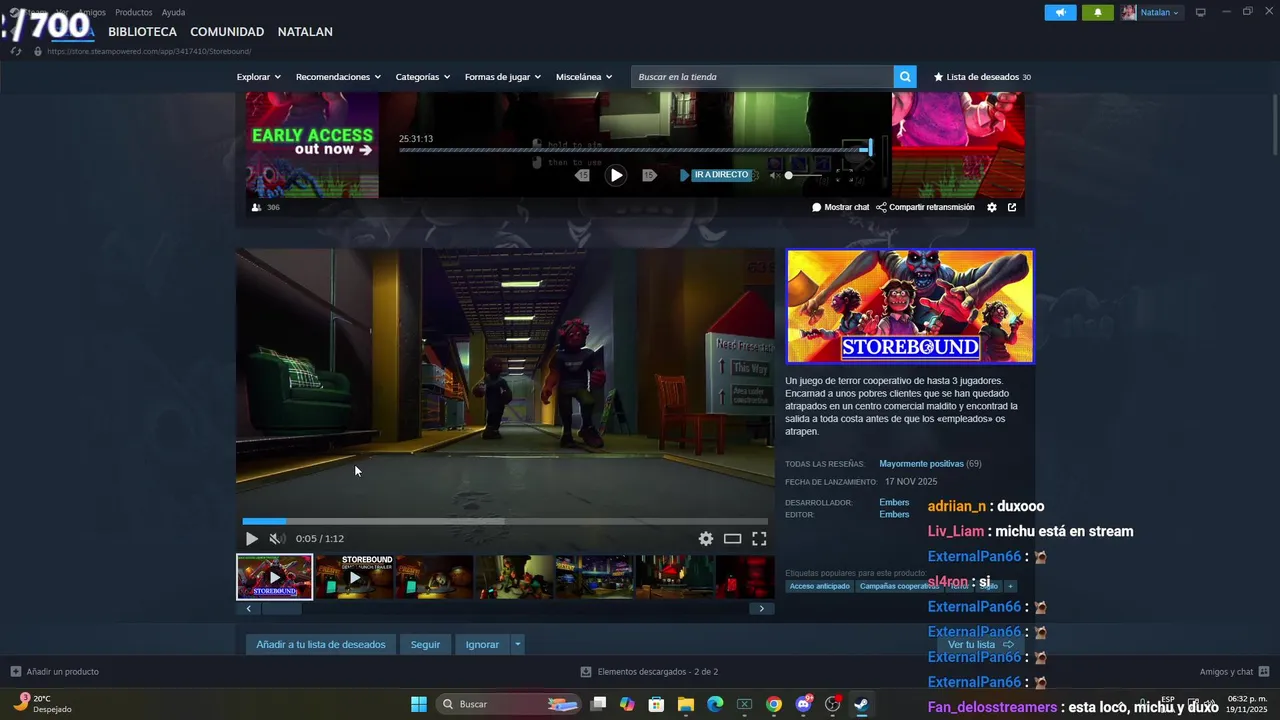Expand the Formas de jugar dropdown
Image resolution: width=1280 pixels, height=720 pixels.
click(x=502, y=77)
